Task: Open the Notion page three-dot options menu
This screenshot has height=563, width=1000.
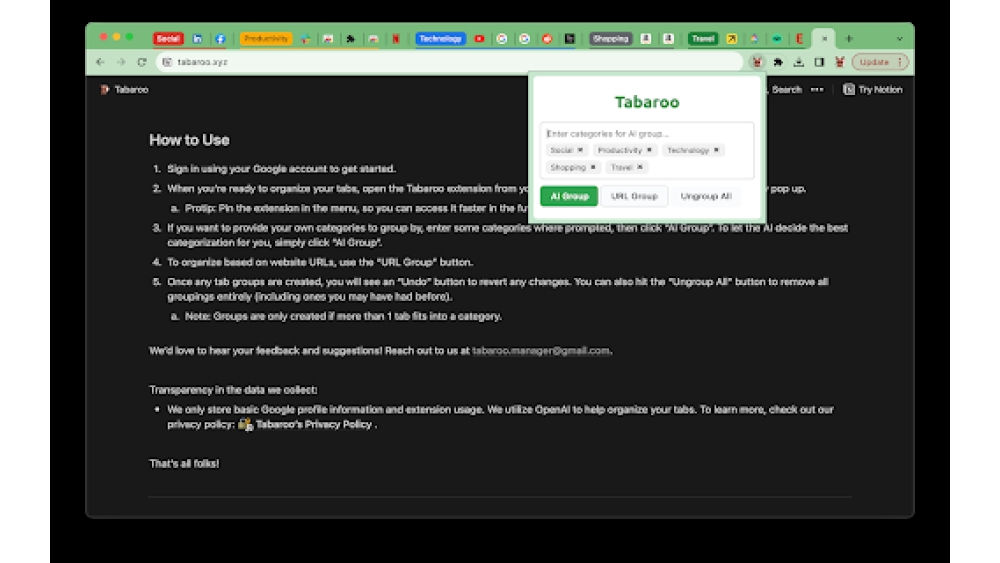Action: coord(817,90)
